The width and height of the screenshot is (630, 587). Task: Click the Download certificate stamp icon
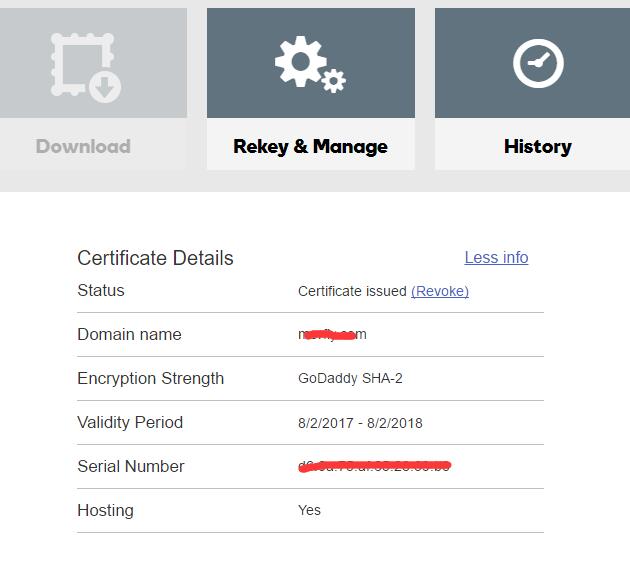point(86,67)
